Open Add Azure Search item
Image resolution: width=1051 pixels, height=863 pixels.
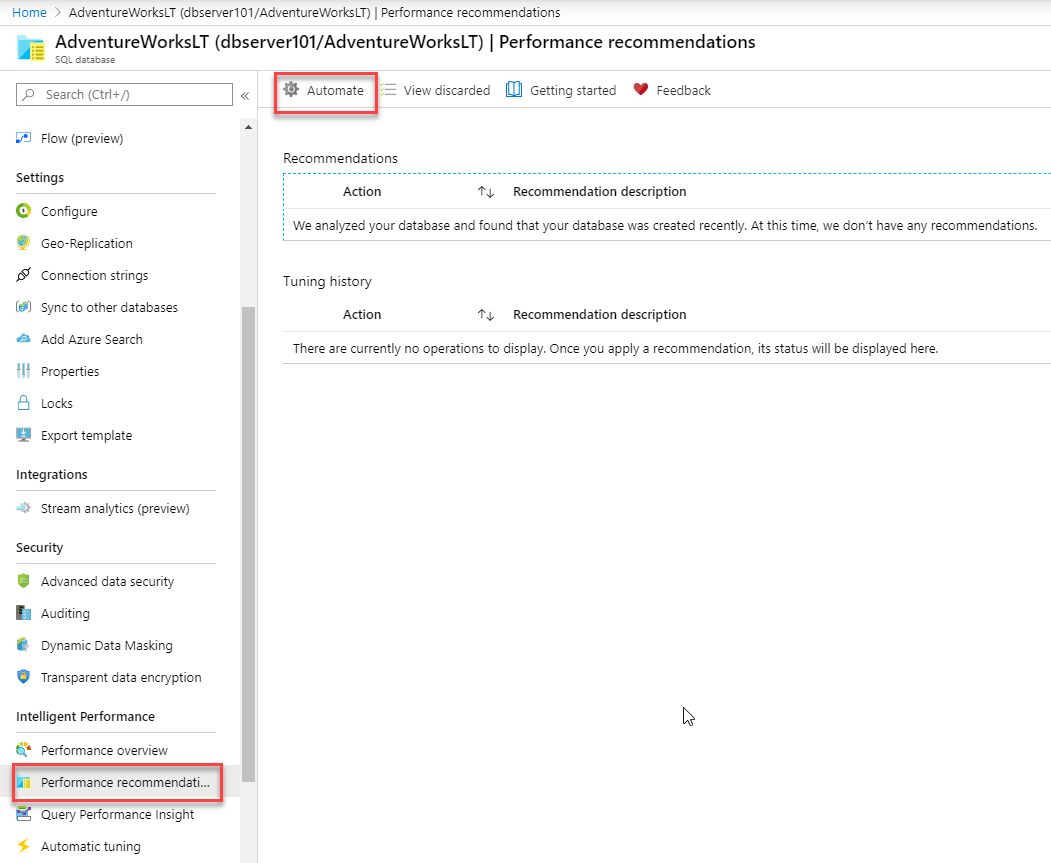[x=92, y=339]
